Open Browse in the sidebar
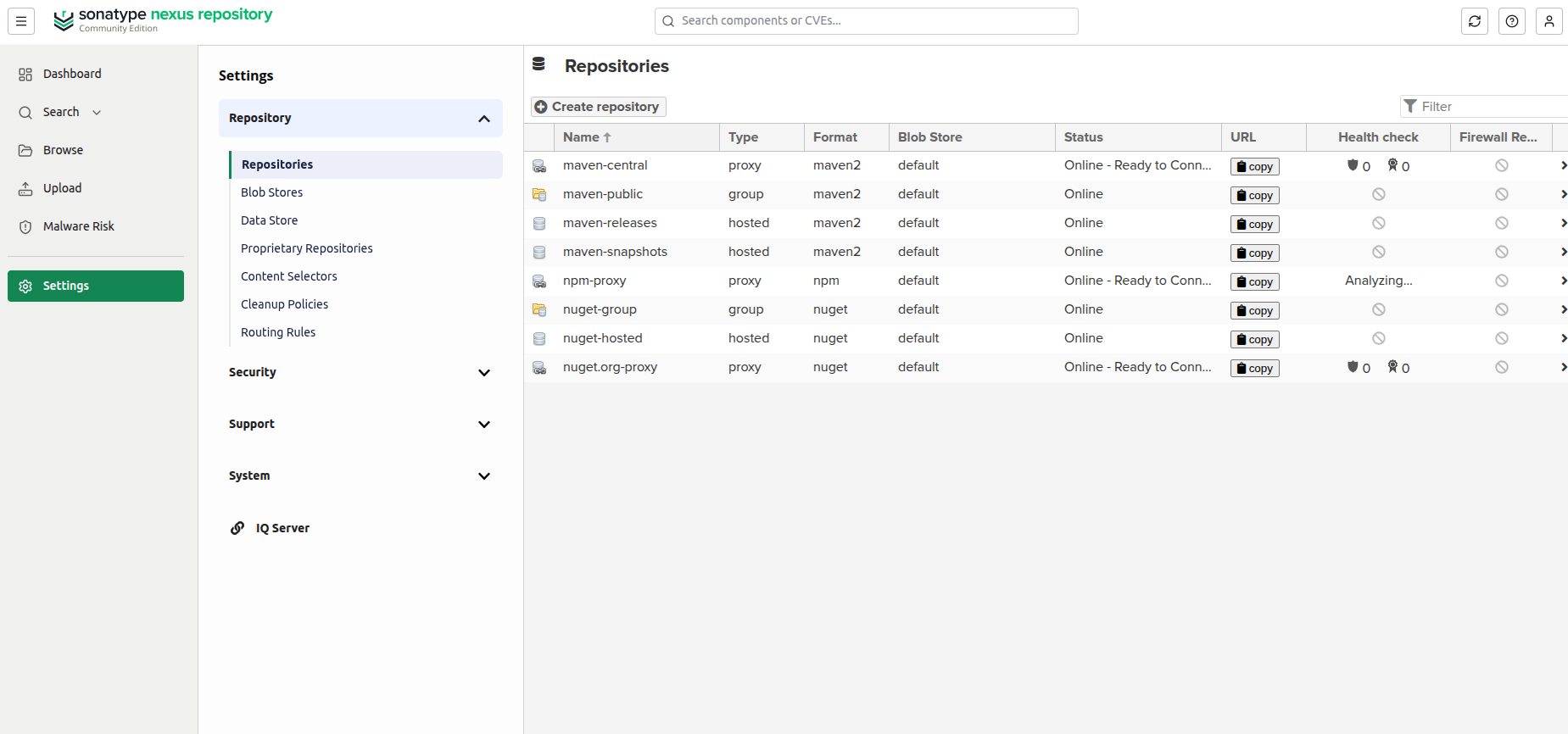The width and height of the screenshot is (1568, 734). tap(96, 150)
